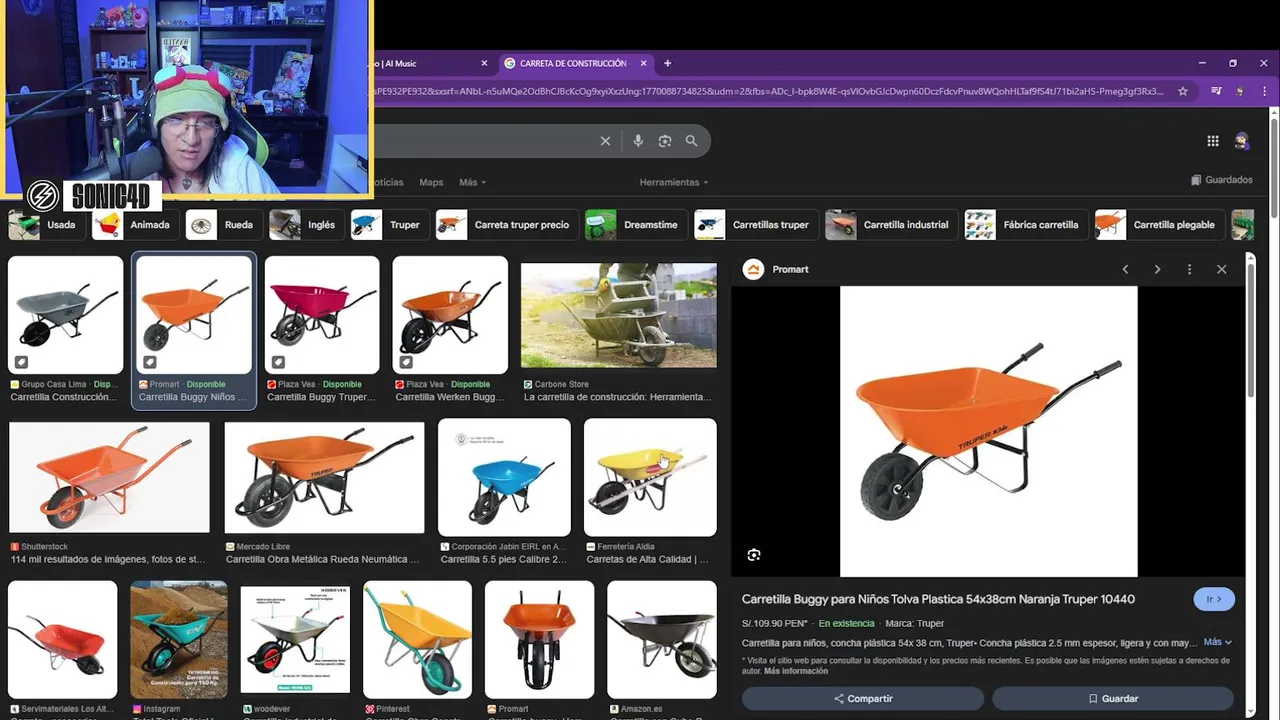Open the Google account avatar
The width and height of the screenshot is (1280, 720).
[x=1242, y=141]
